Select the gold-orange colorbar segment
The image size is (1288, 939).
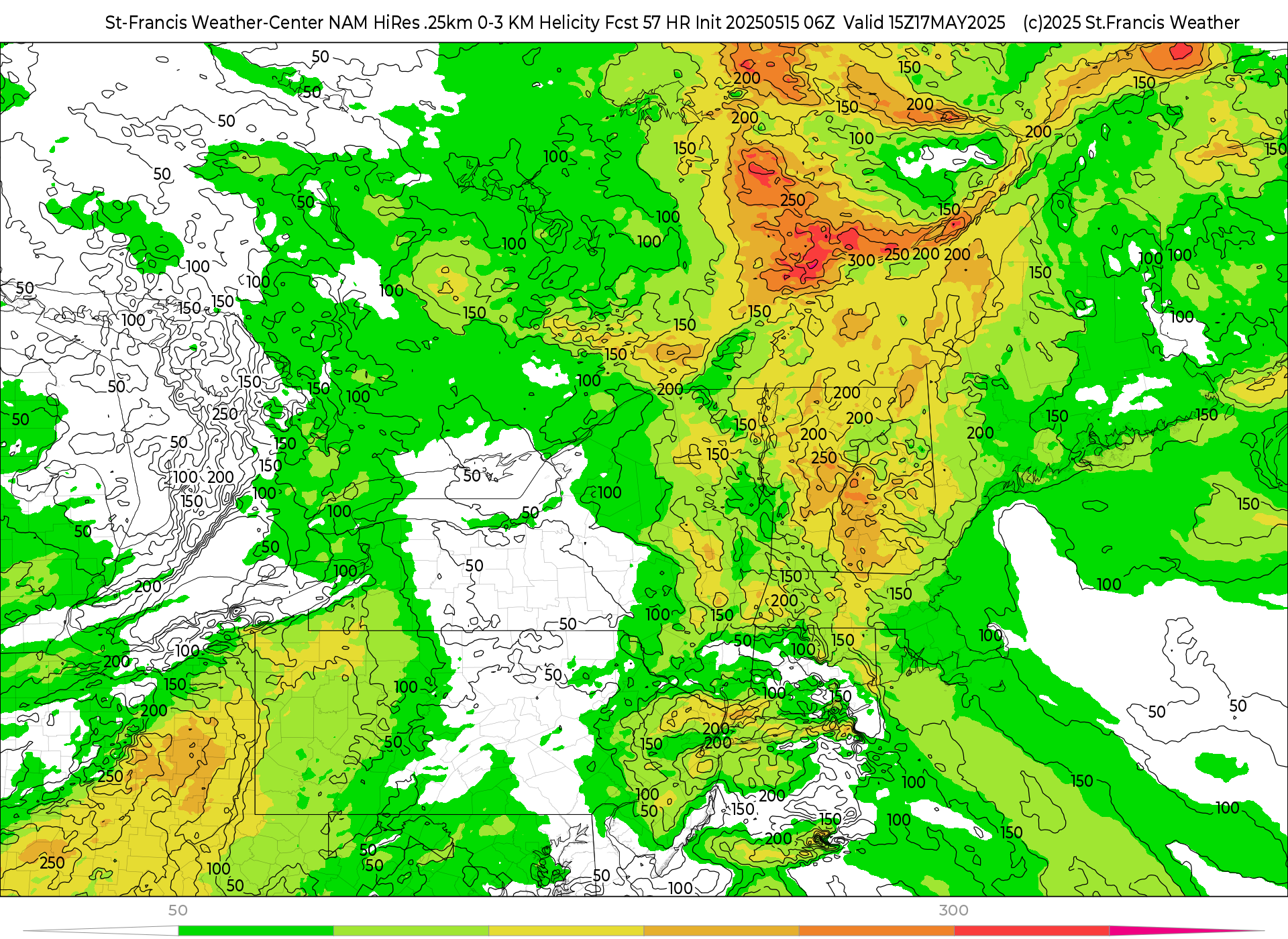tap(721, 931)
